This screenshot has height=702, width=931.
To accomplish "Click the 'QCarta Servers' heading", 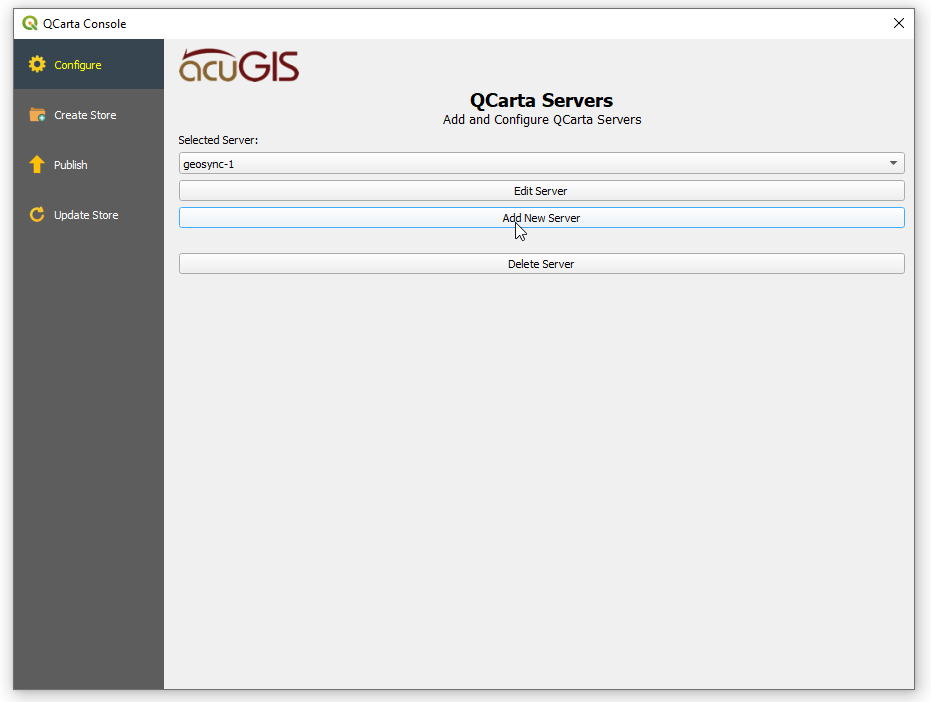I will 542,100.
